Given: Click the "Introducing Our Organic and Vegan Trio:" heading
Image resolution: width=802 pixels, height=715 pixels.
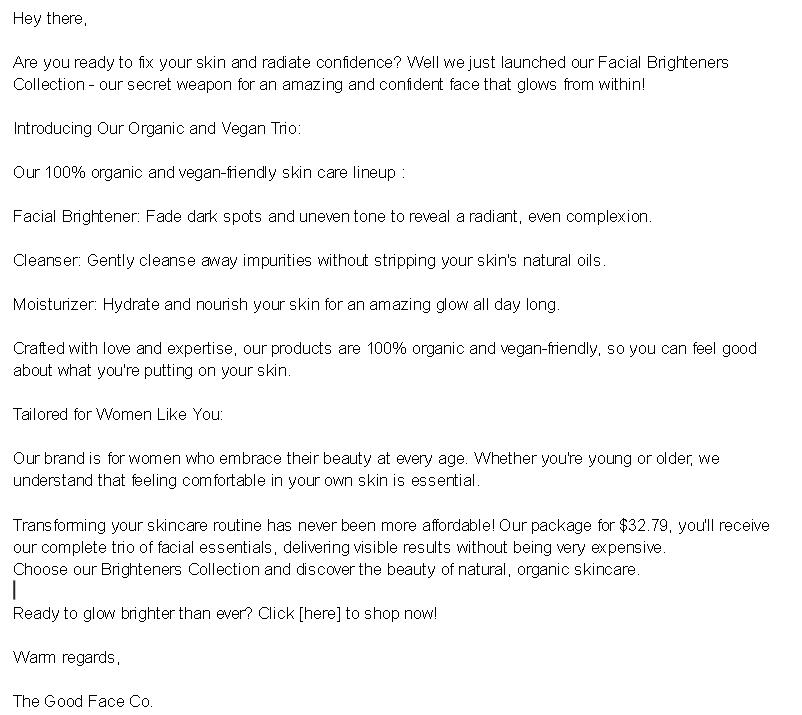Looking at the screenshot, I should [156, 129].
